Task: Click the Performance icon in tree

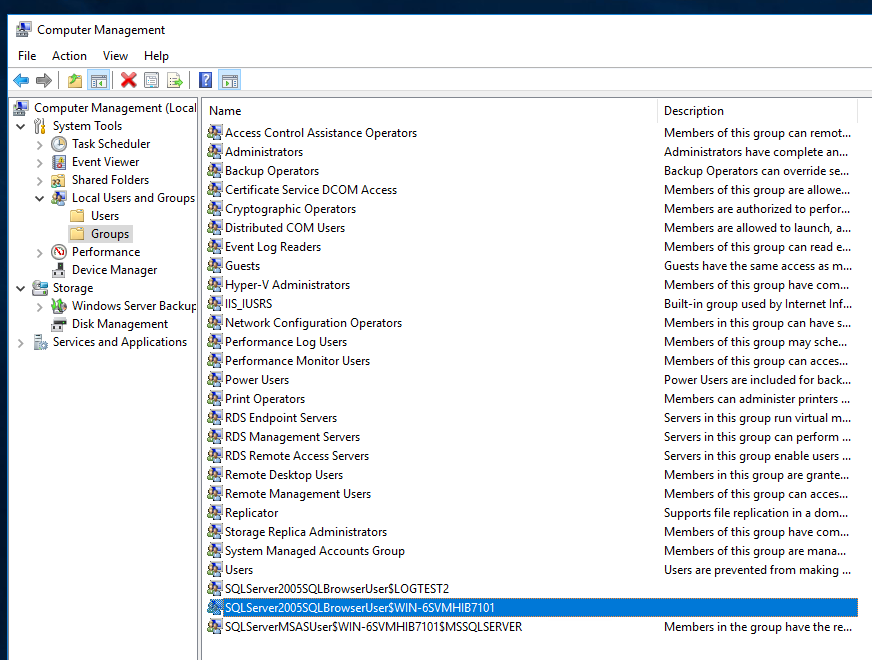Action: tap(59, 252)
